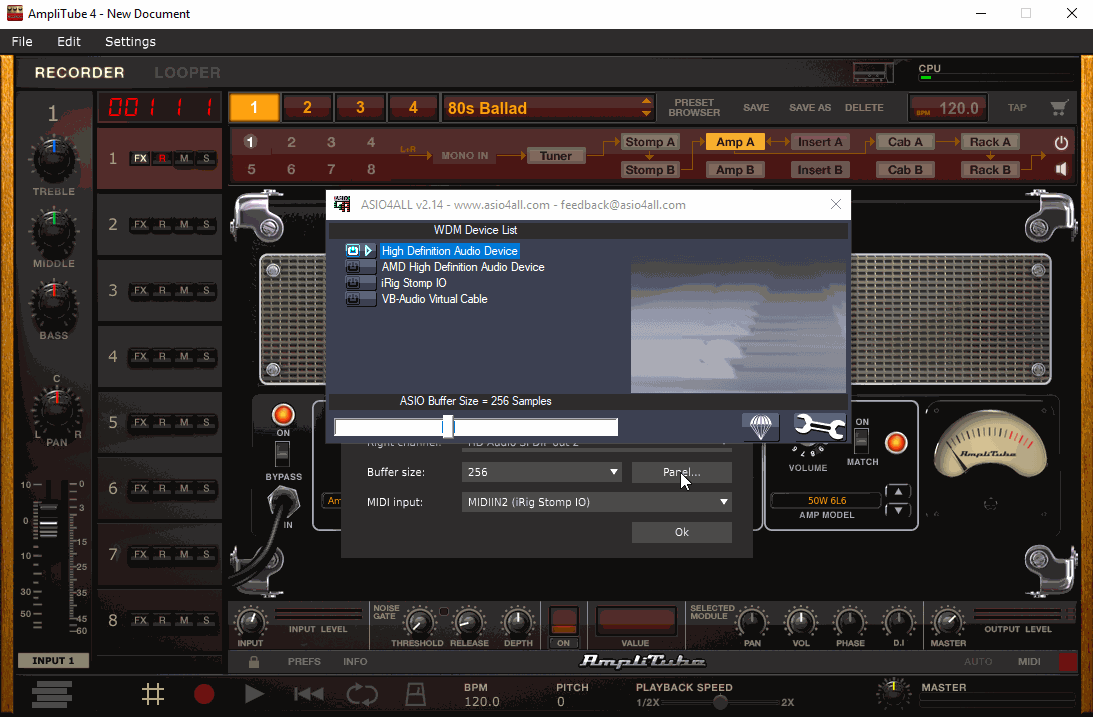Viewport: 1093px width, 717px height.
Task: Enable High Definition Audio Device power toggle
Action: coord(354,251)
